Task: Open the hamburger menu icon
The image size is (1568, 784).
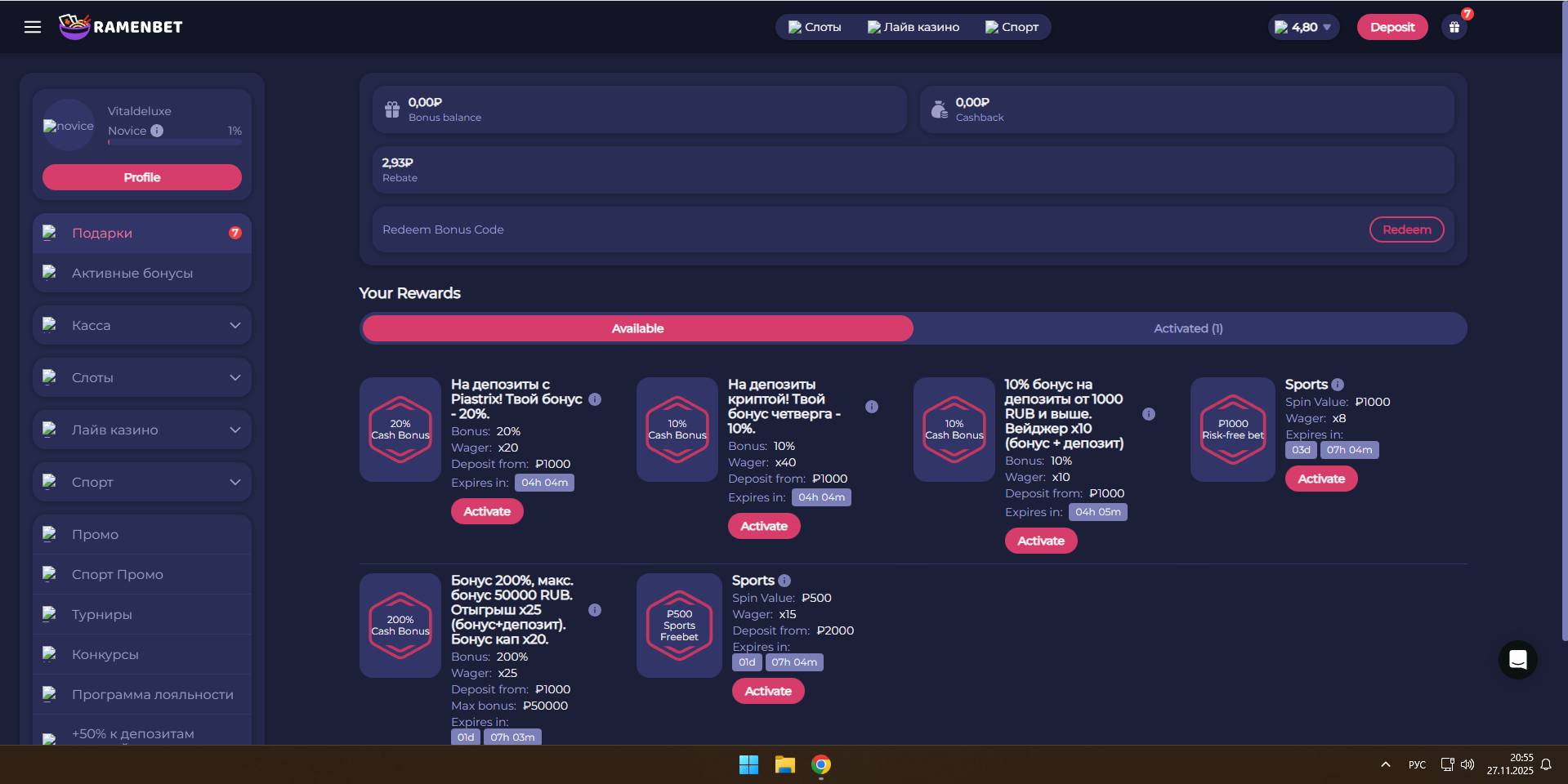Action: point(33,27)
